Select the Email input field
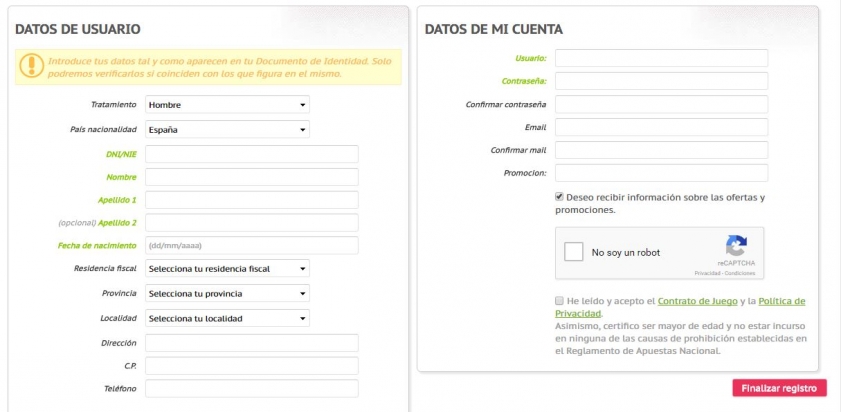 tap(661, 127)
